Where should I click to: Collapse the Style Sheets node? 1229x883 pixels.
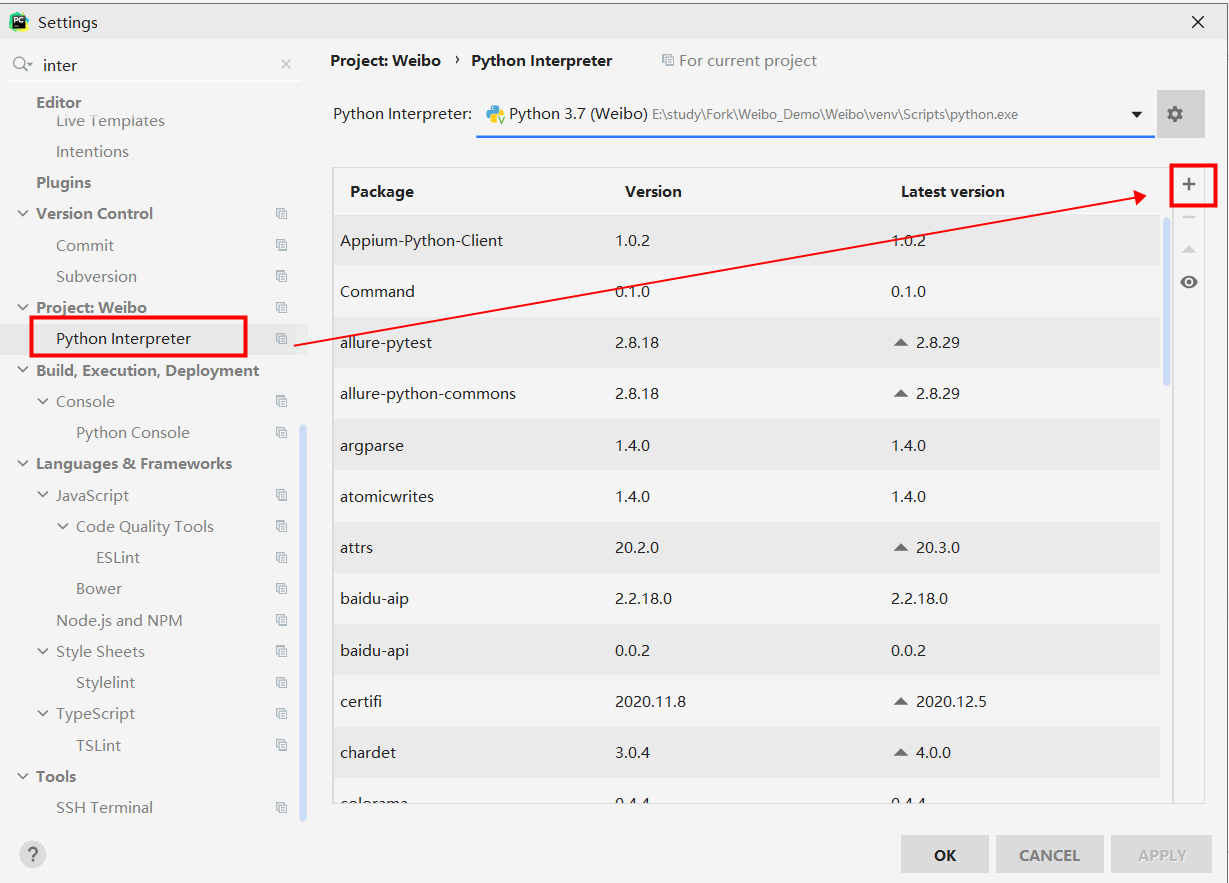43,652
